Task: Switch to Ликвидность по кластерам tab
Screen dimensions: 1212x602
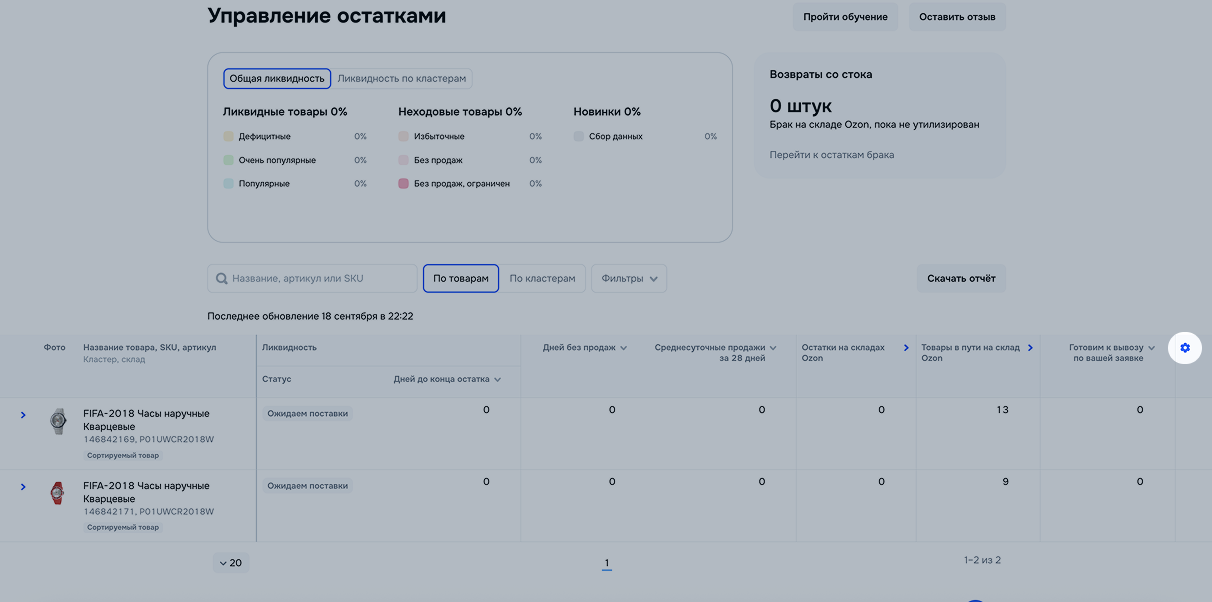Action: (401, 78)
